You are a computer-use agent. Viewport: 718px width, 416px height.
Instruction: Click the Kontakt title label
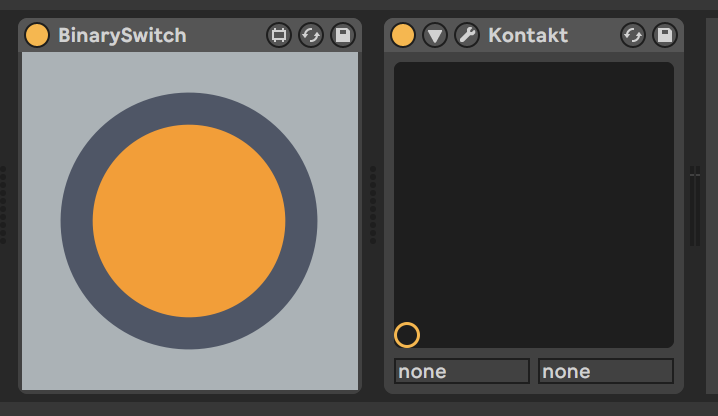coord(528,36)
